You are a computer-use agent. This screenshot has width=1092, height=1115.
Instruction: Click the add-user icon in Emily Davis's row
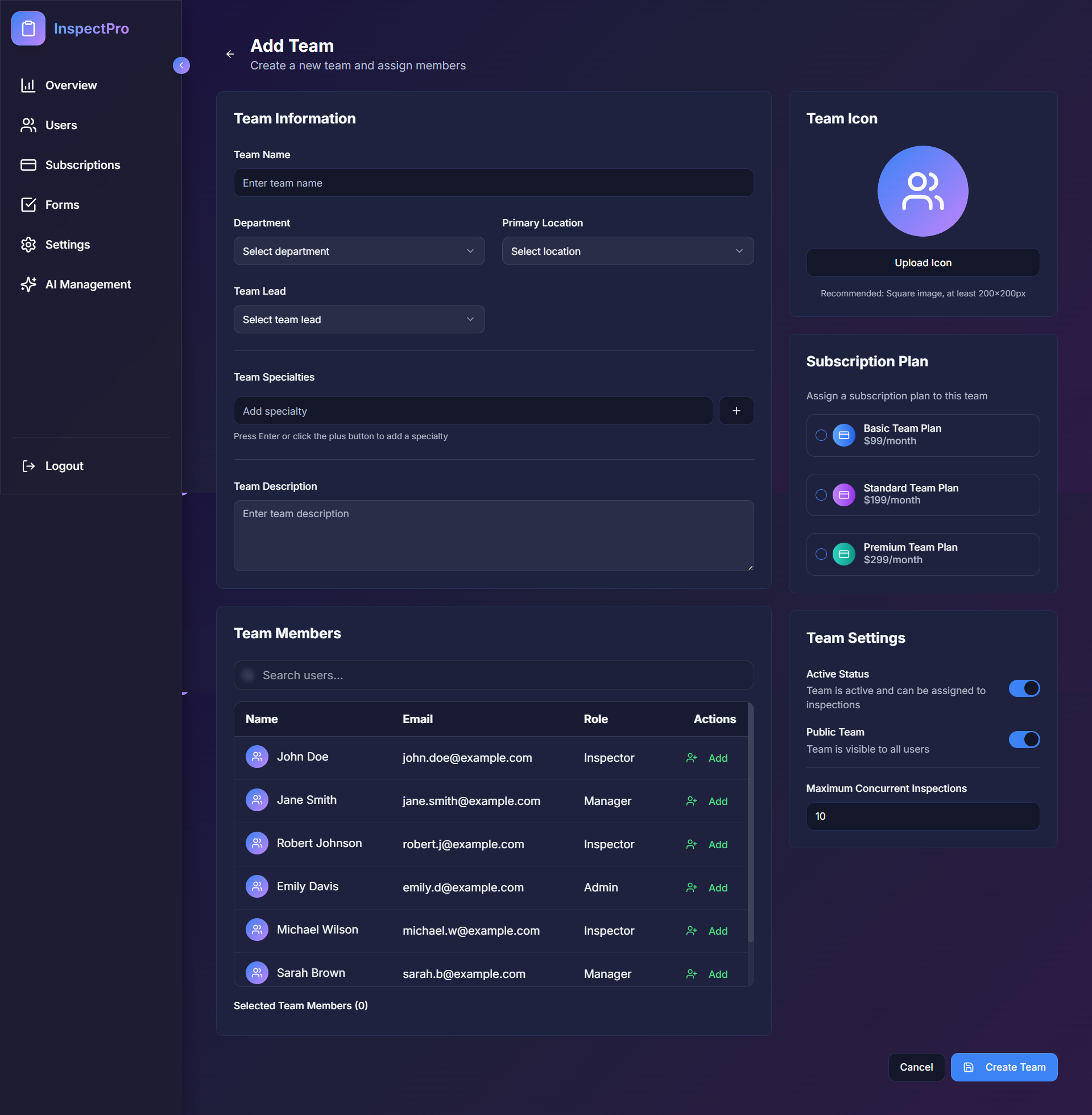point(692,888)
